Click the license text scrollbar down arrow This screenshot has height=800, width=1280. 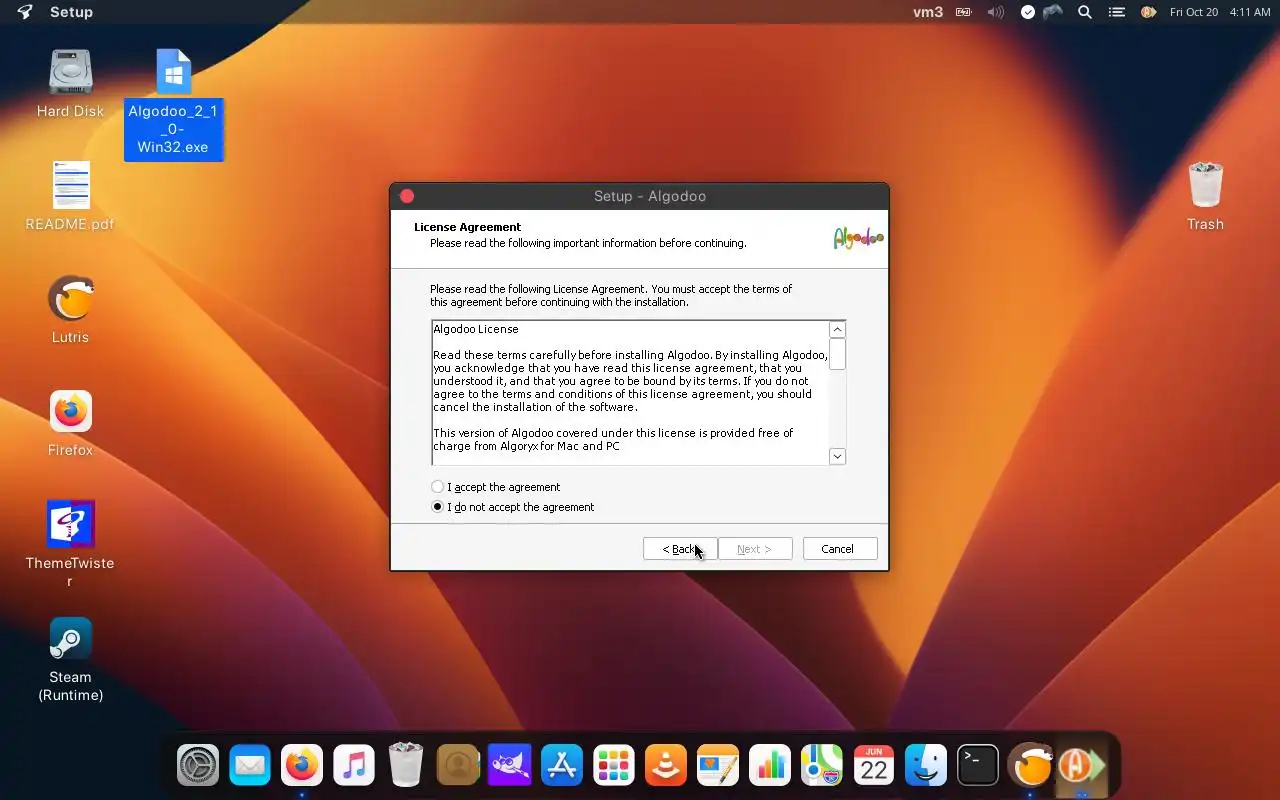838,456
